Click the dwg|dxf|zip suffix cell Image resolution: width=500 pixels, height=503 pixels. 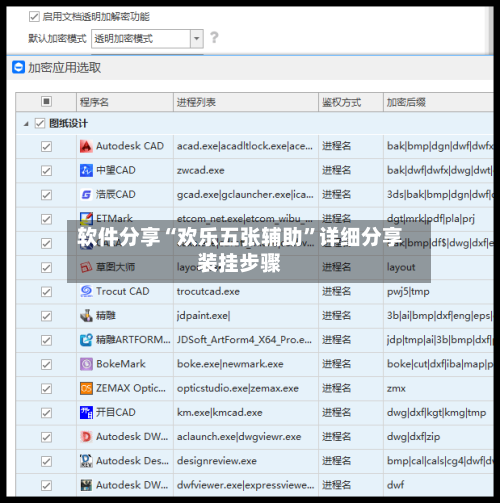(438, 437)
